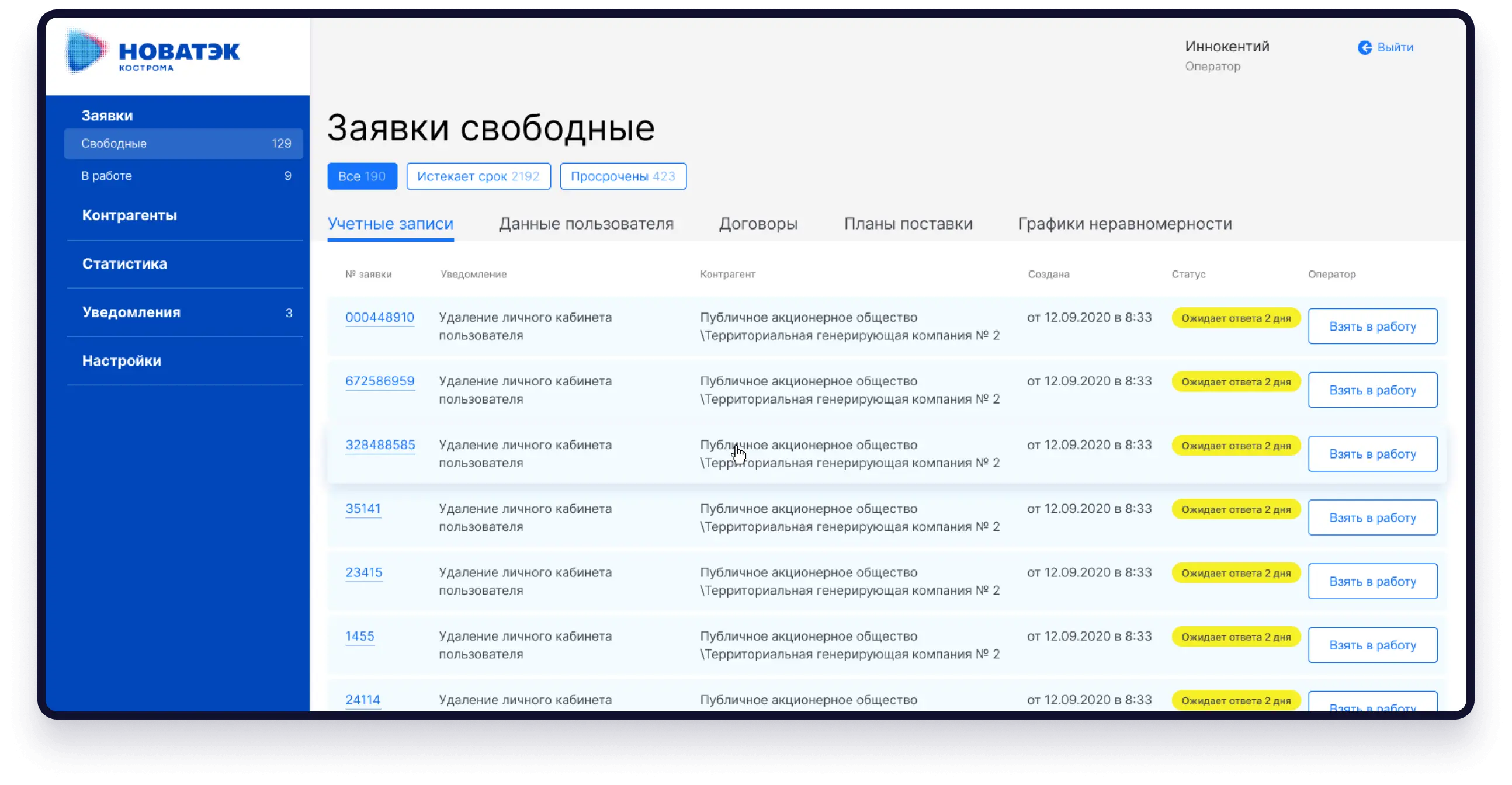The height and width of the screenshot is (785, 1512).
Task: Switch to Договоры tab
Action: [758, 224]
